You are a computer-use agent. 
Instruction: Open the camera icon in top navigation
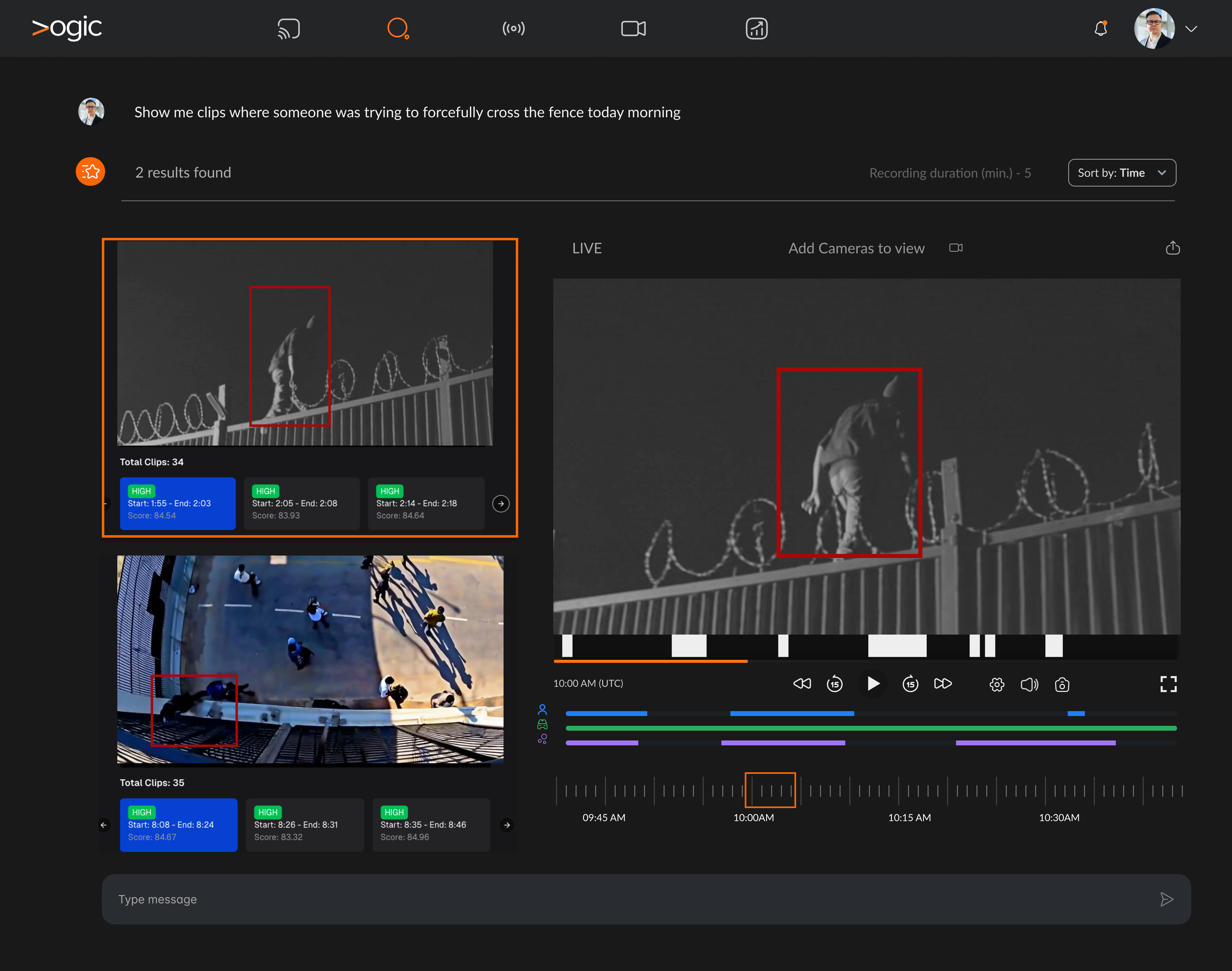(633, 29)
